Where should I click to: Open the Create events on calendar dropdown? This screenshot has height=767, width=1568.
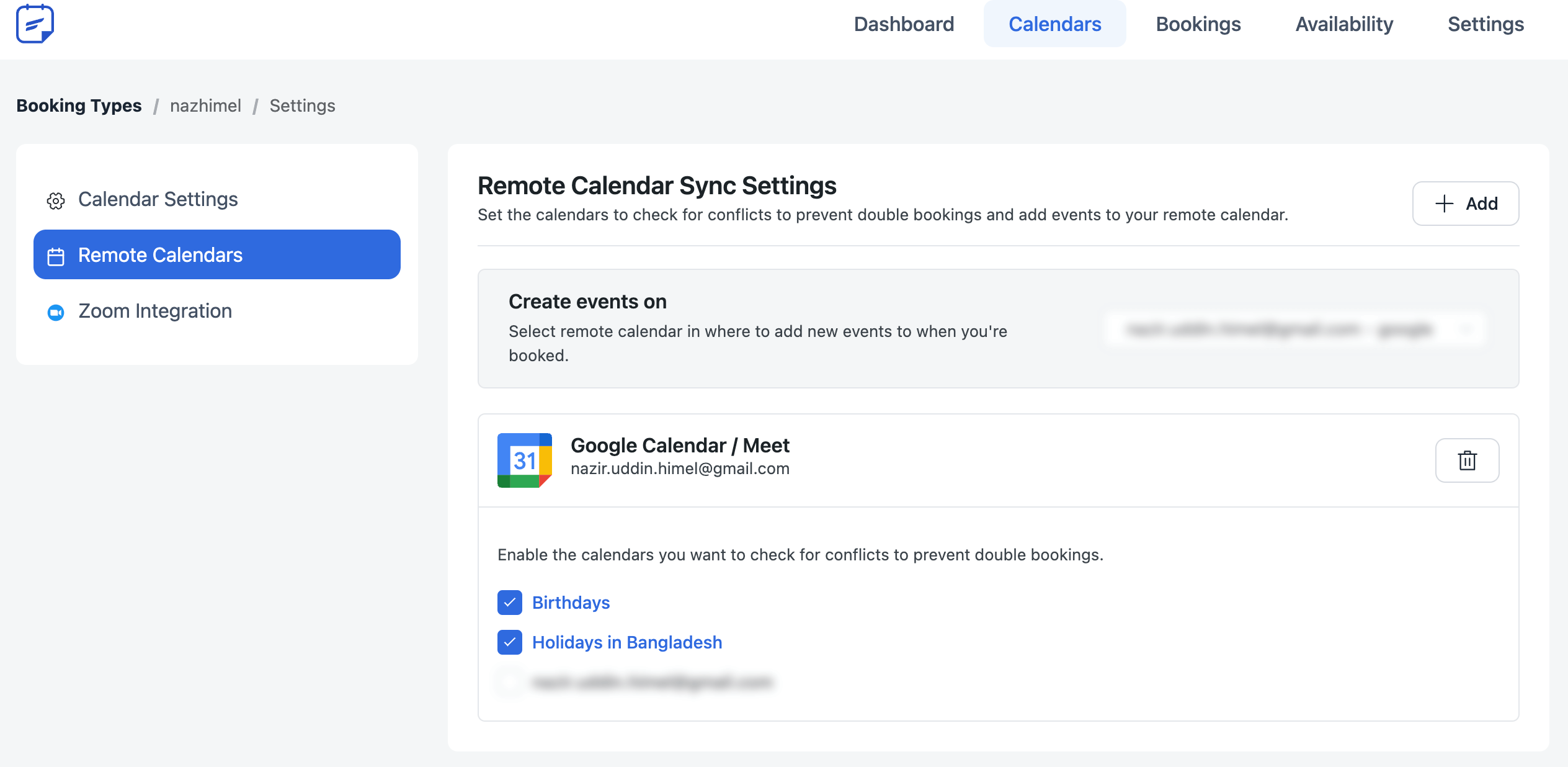click(x=1295, y=329)
